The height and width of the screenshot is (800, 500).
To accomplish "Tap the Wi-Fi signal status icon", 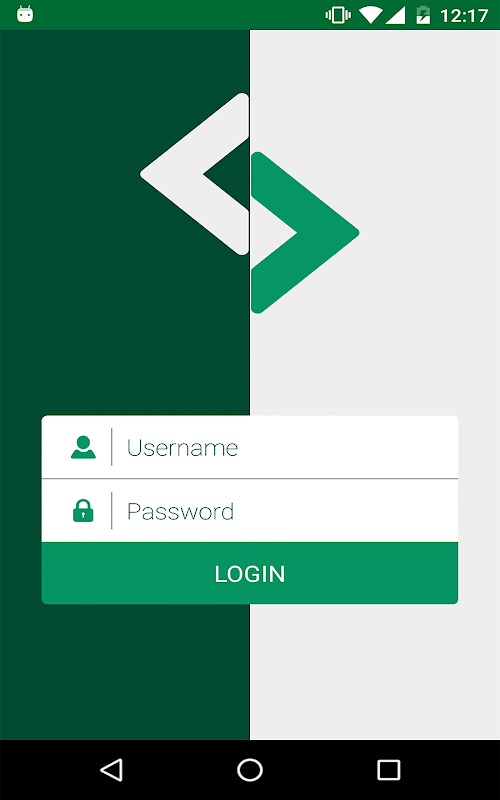I will pyautogui.click(x=371, y=15).
